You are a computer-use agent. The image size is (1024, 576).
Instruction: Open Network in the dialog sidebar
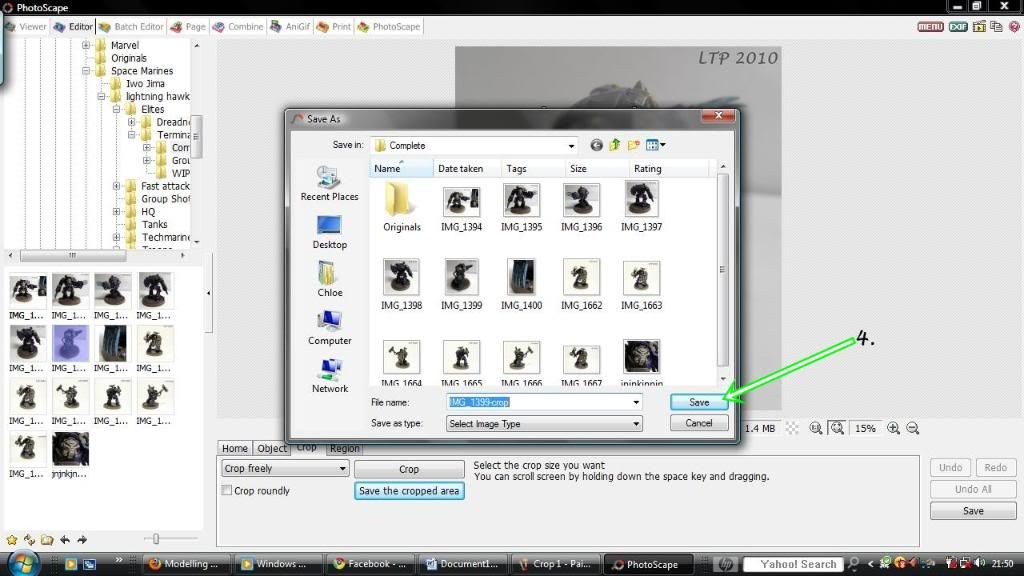[330, 376]
